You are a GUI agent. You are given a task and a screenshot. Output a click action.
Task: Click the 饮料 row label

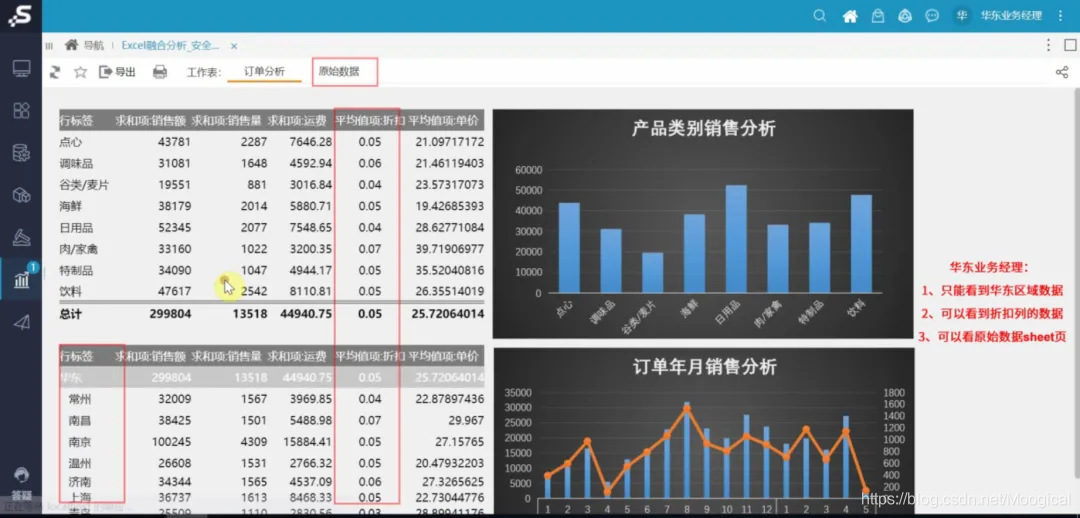point(71,291)
